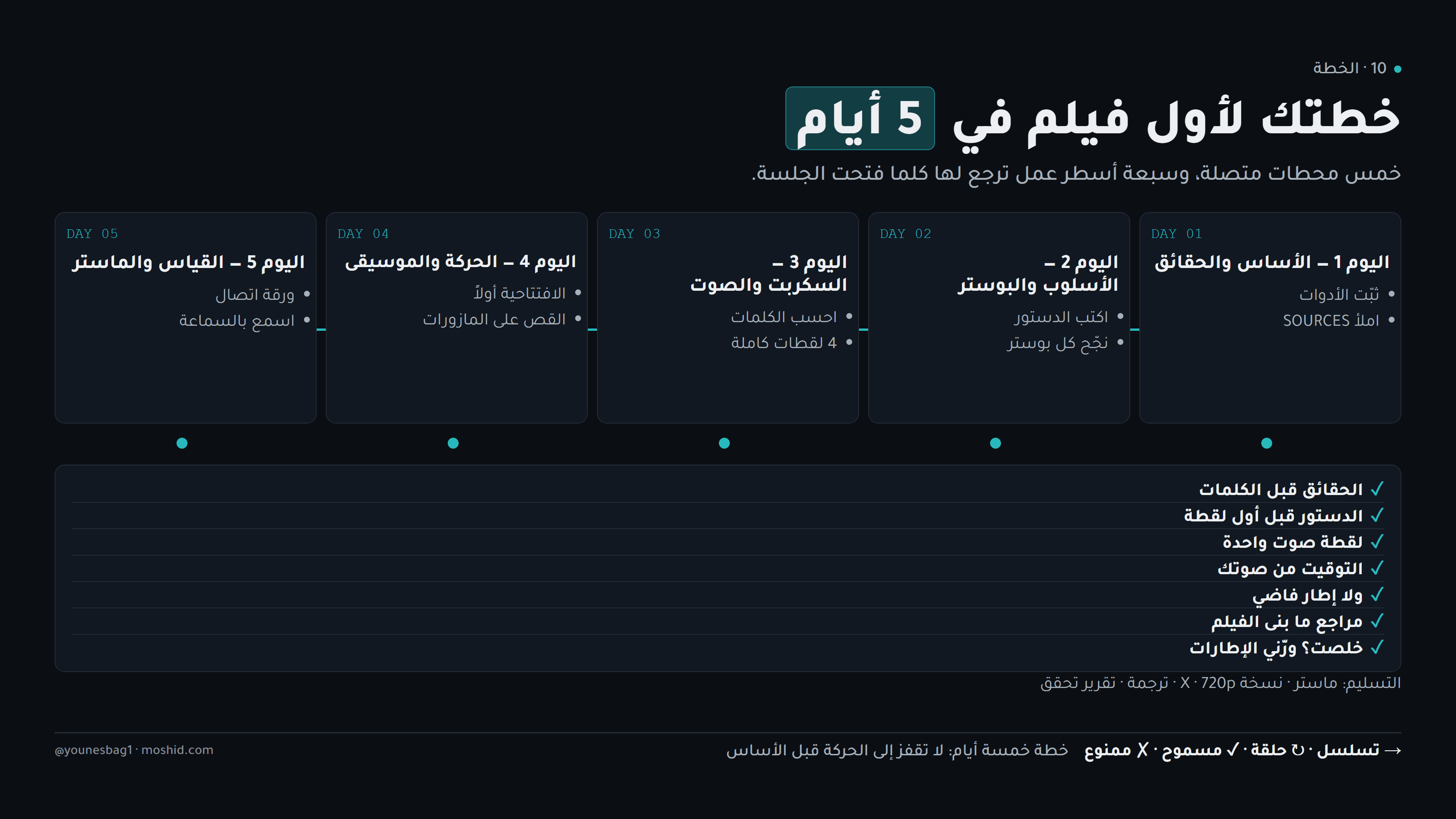Screen dimensions: 1456x819
Task: Click the check icon next to مسموح
Action: coord(1233,749)
